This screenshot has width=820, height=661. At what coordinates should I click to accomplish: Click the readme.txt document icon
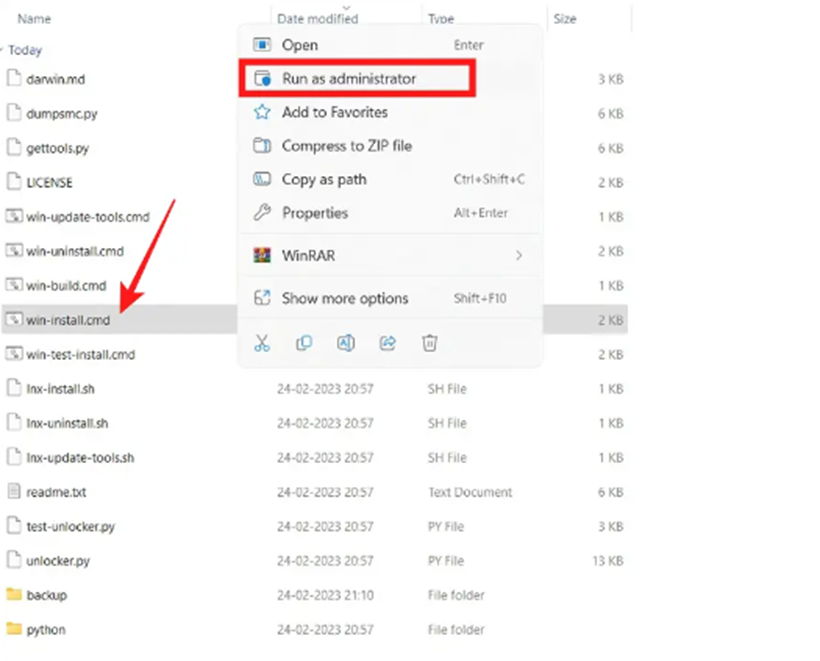pyautogui.click(x=14, y=492)
